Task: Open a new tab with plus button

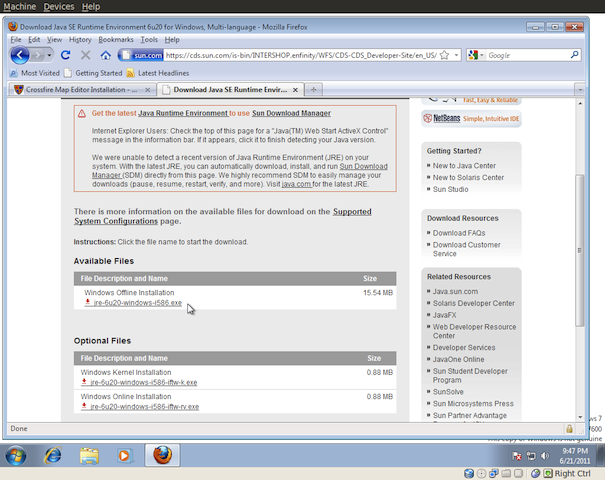Action: pos(313,90)
